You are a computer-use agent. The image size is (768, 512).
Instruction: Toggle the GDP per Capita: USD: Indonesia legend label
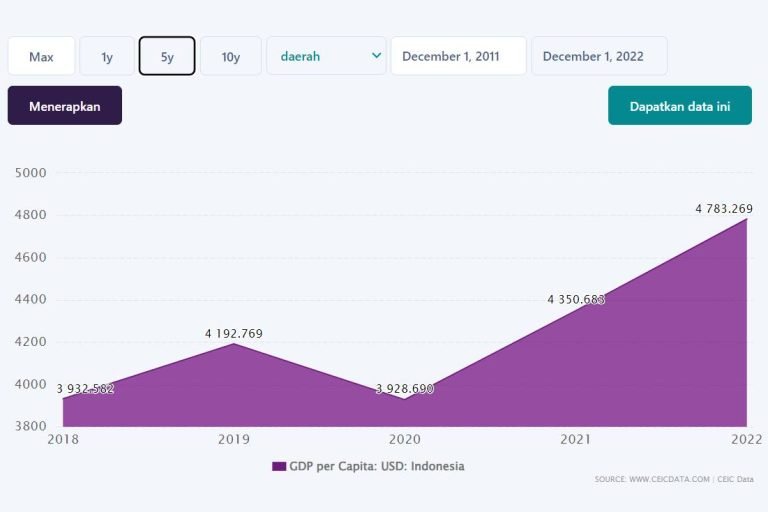[377, 466]
